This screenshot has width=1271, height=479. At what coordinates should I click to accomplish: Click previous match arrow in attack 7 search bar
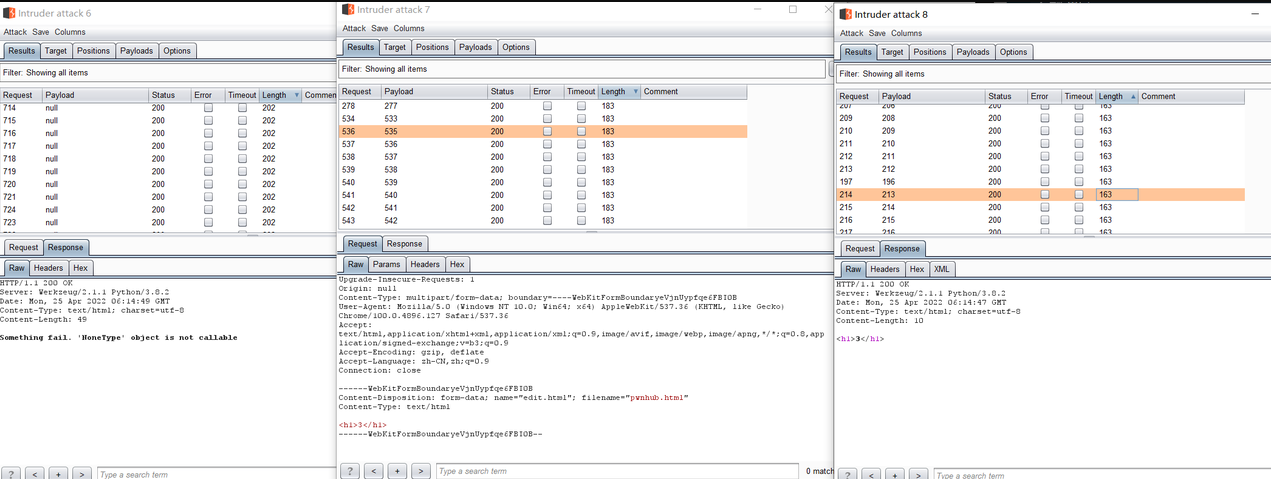(374, 471)
